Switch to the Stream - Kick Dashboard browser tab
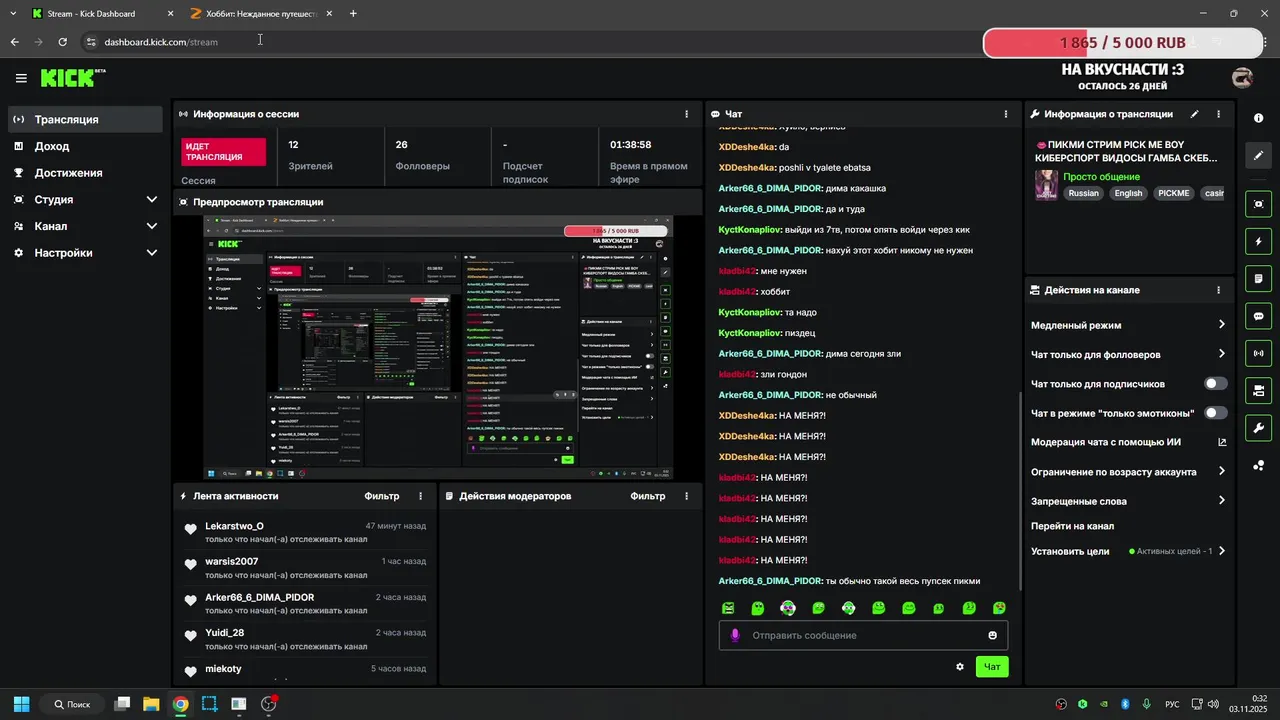This screenshot has width=1280, height=720. [x=104, y=14]
